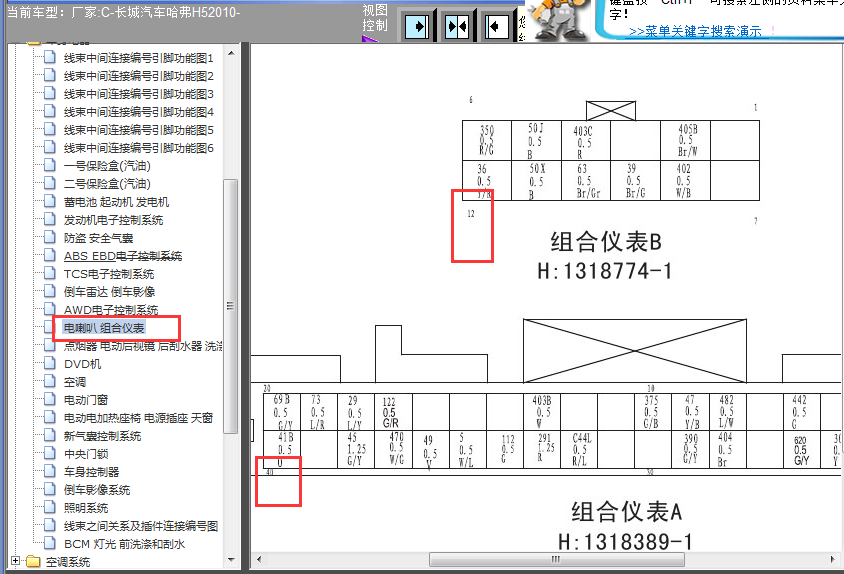844x574 pixels.
Task: Open the DVD机 entry
Action: coord(82,364)
